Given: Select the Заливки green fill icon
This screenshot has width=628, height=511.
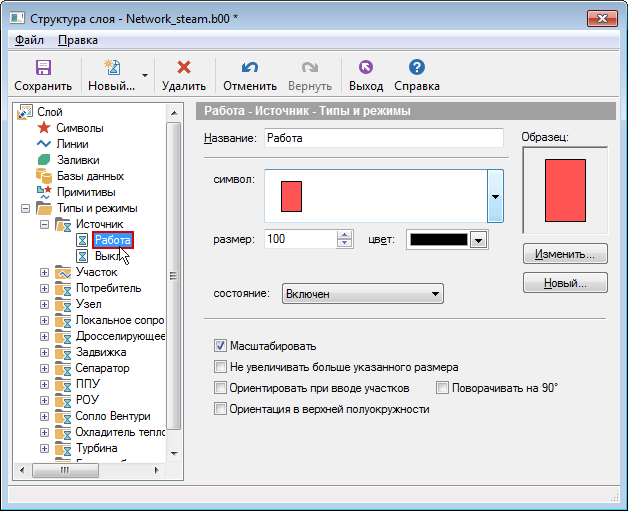Looking at the screenshot, I should point(43,160).
